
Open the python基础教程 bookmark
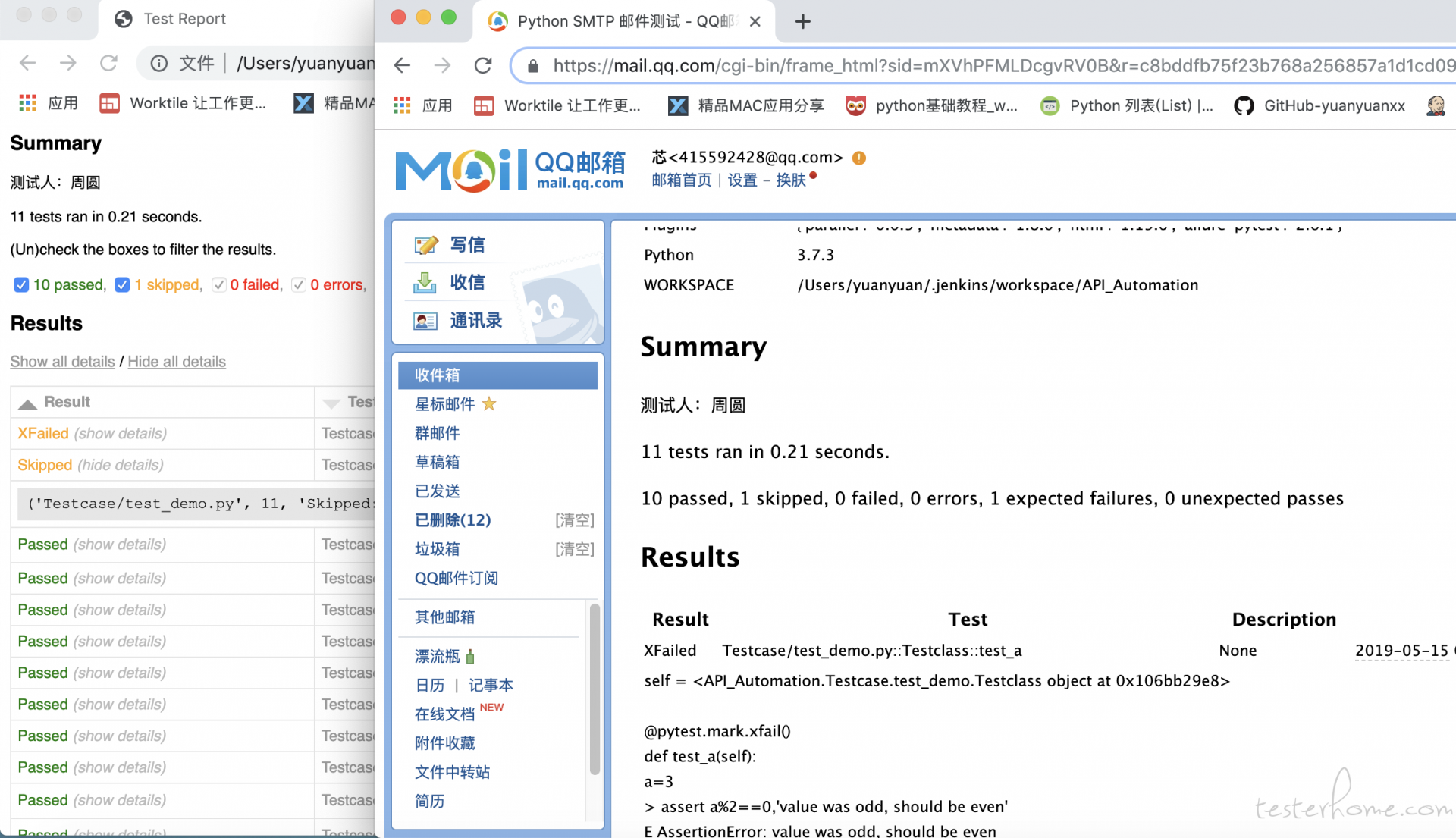tap(932, 105)
